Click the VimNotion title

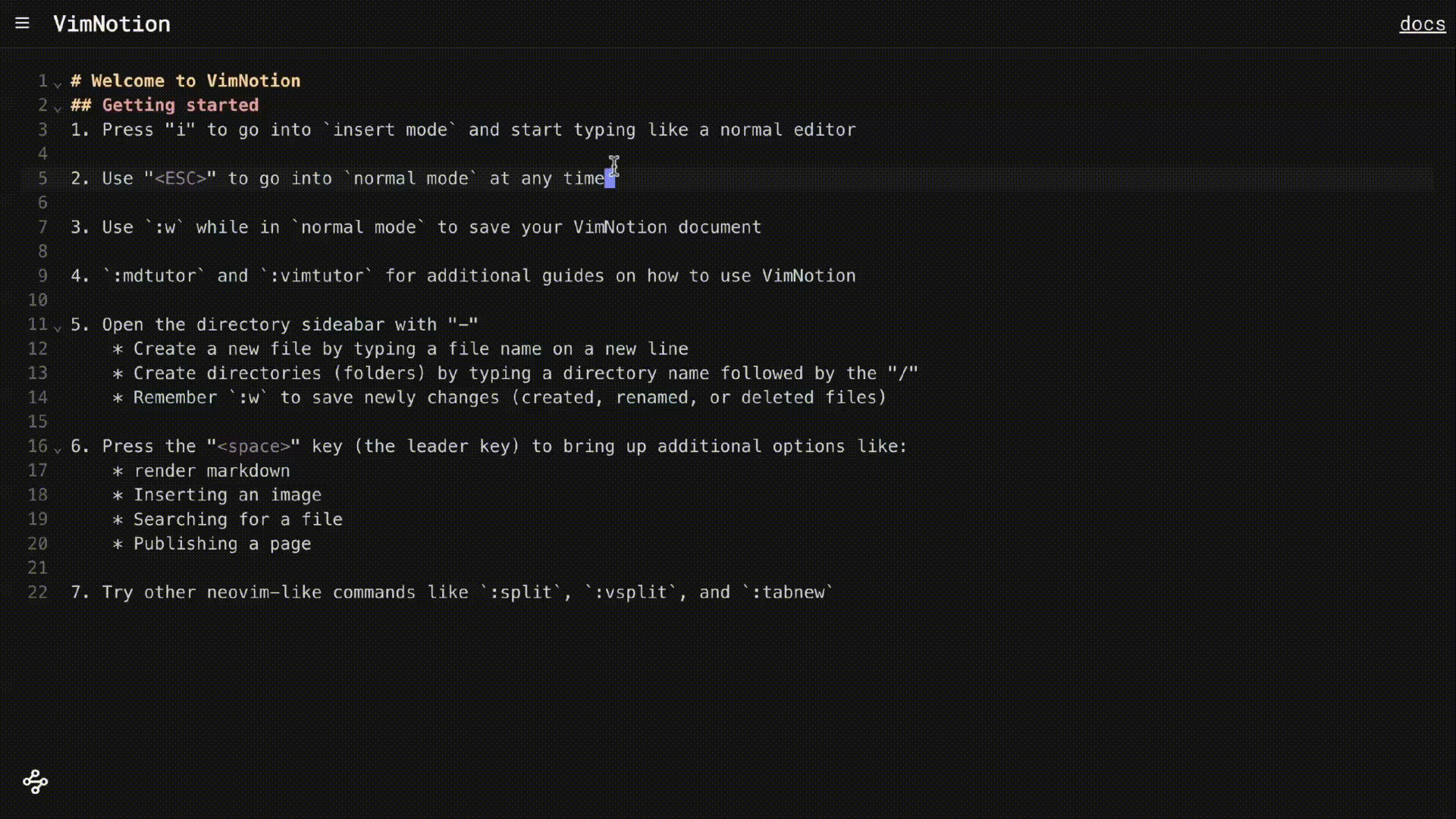[111, 24]
